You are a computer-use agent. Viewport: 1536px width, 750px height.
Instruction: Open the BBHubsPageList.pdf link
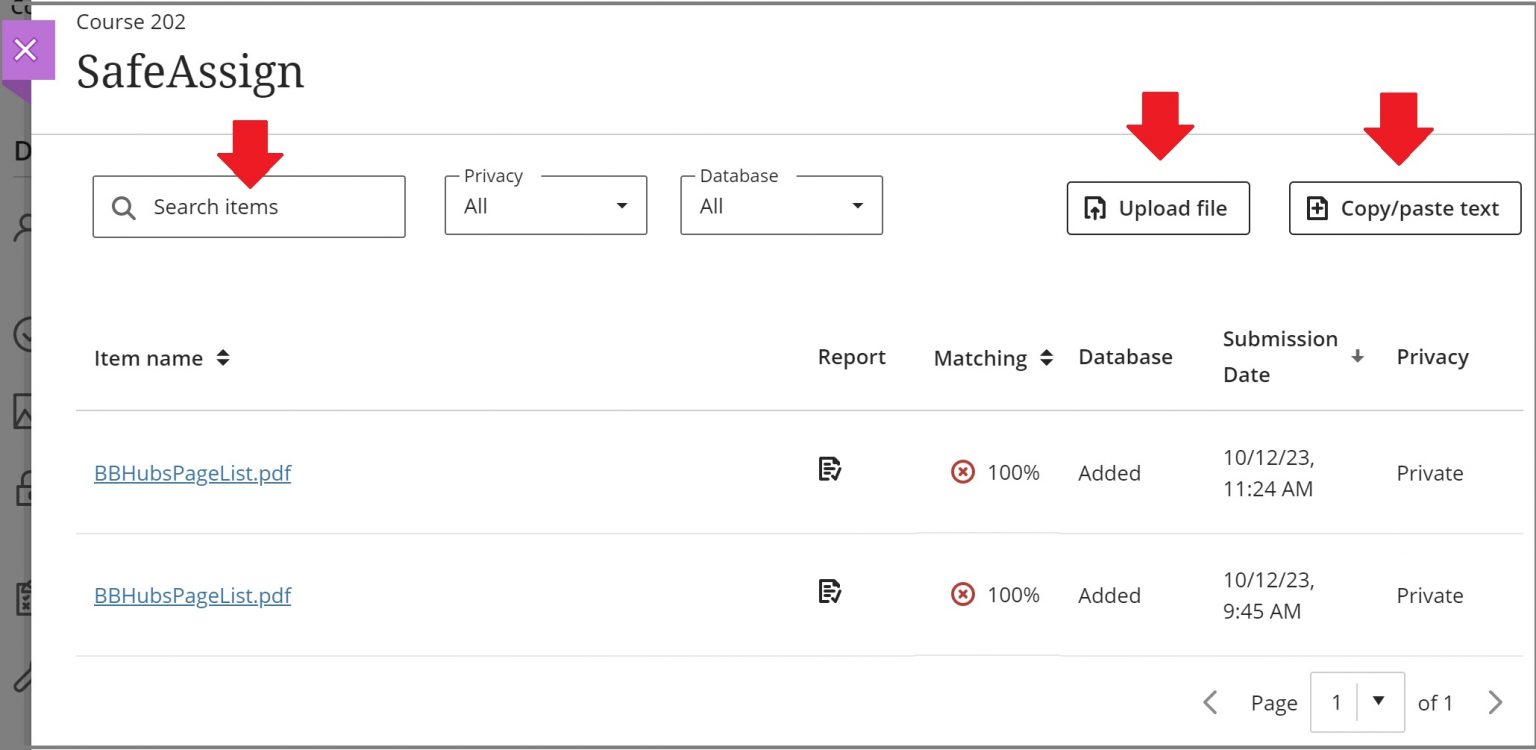[x=192, y=473]
